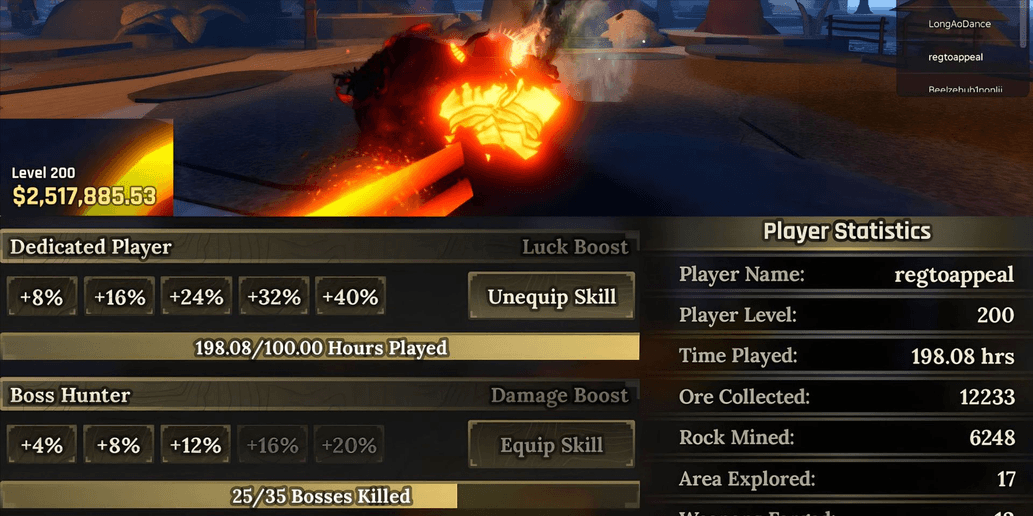Click the Hours Played progress bar
The height and width of the screenshot is (516, 1033).
click(x=320, y=347)
